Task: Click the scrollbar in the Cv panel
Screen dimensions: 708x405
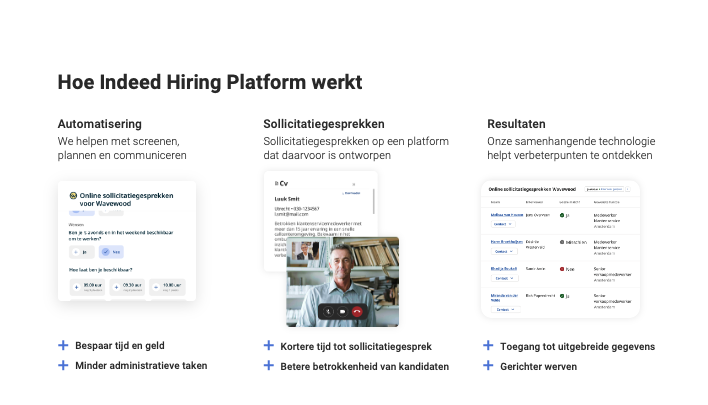Action: (373, 201)
